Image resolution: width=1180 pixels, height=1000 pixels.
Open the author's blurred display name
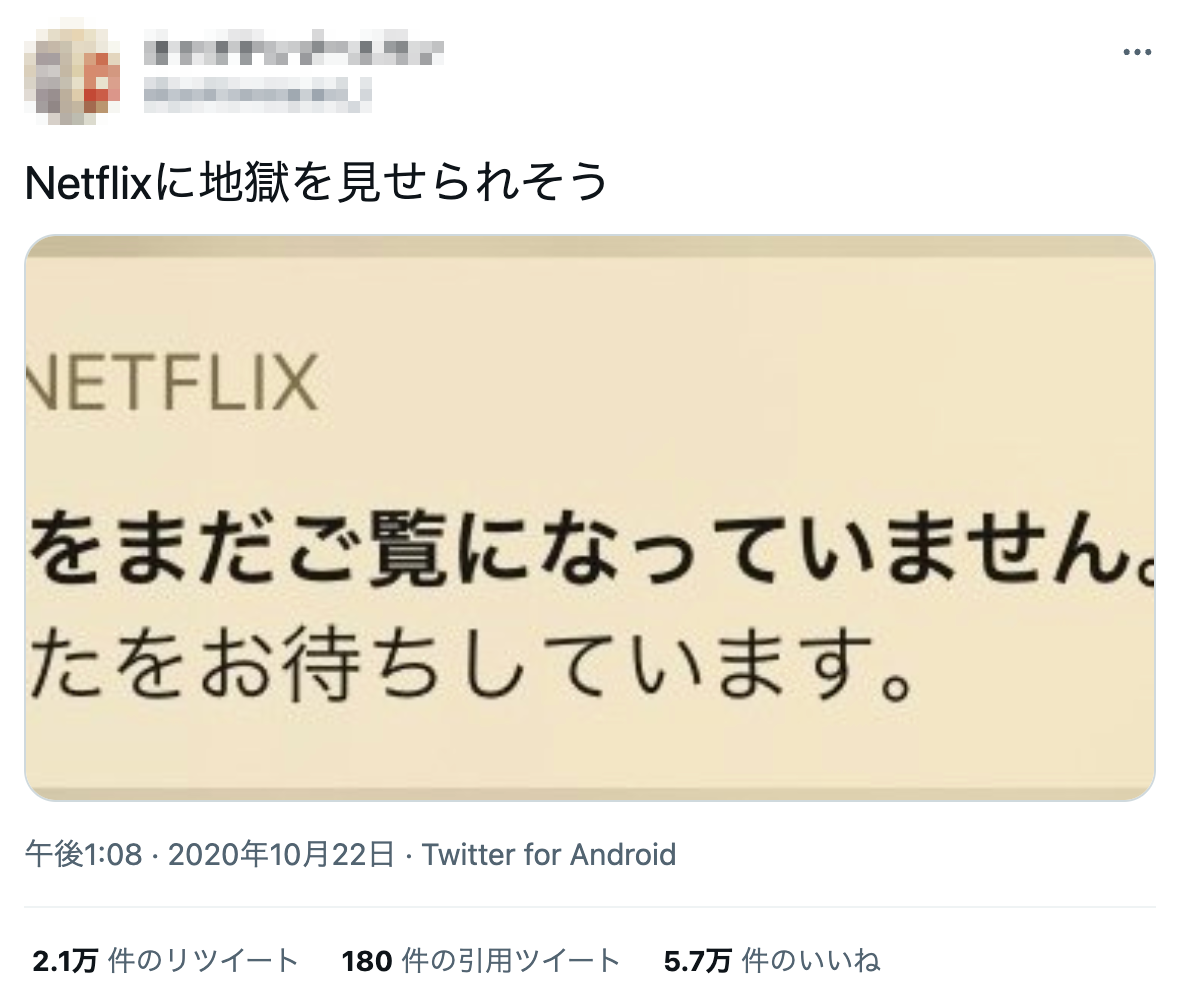tap(292, 50)
